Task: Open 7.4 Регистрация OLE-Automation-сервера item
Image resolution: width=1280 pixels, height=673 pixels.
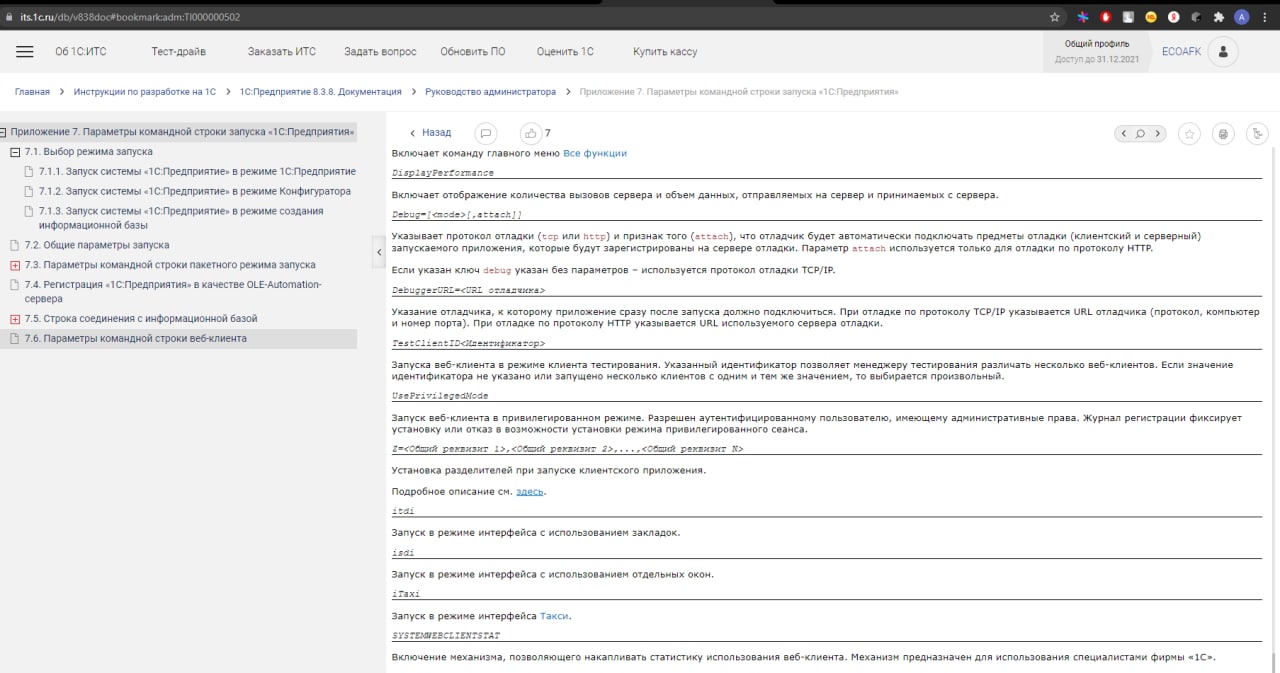Action: point(173,291)
